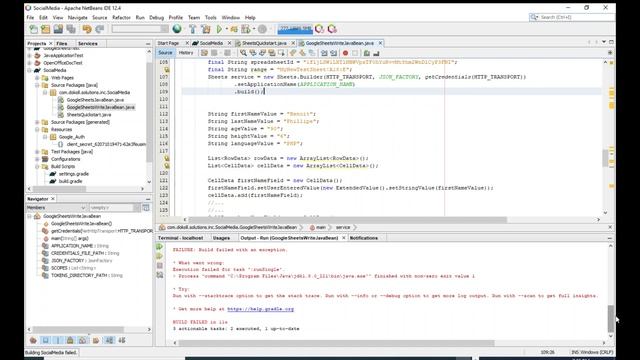Screen dimensions: 640x360
Task: Click the New Project toolbar icon
Action: click(x=46, y=29)
